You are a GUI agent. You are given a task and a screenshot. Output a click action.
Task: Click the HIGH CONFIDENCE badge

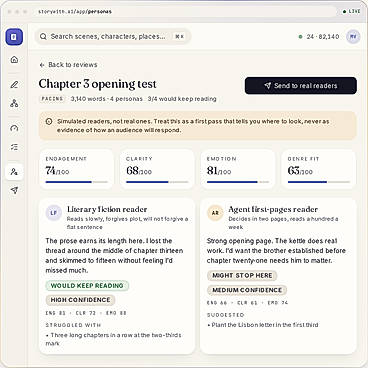(x=80, y=300)
